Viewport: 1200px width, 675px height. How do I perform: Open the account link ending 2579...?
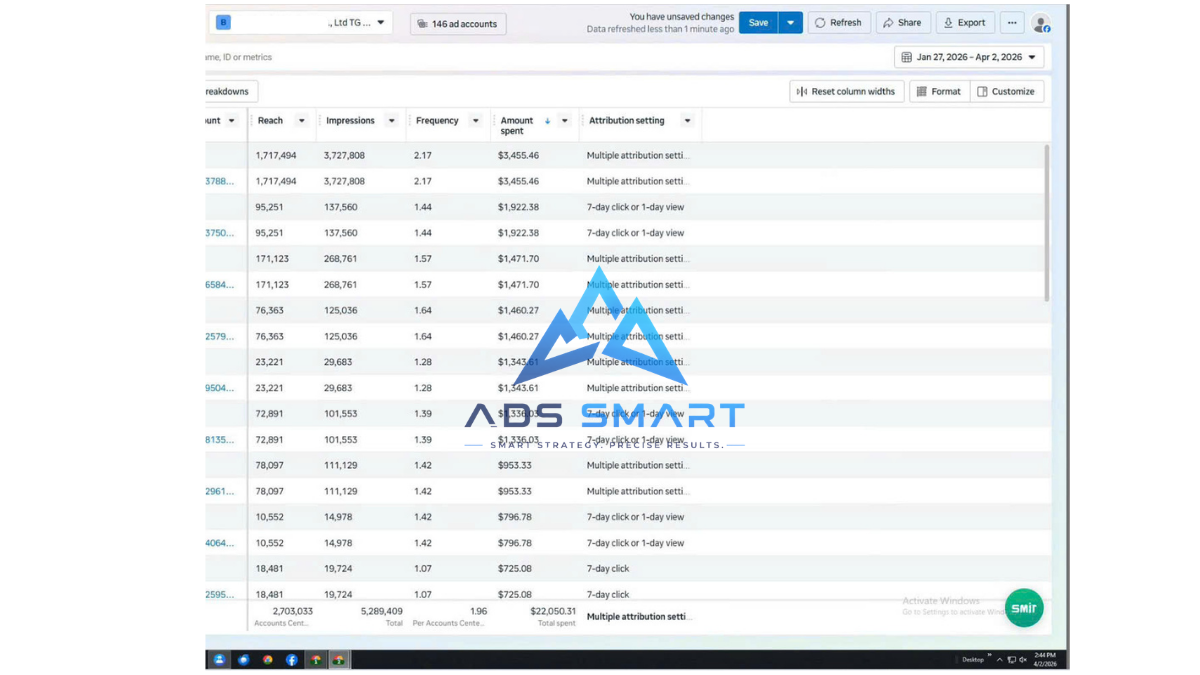(220, 336)
